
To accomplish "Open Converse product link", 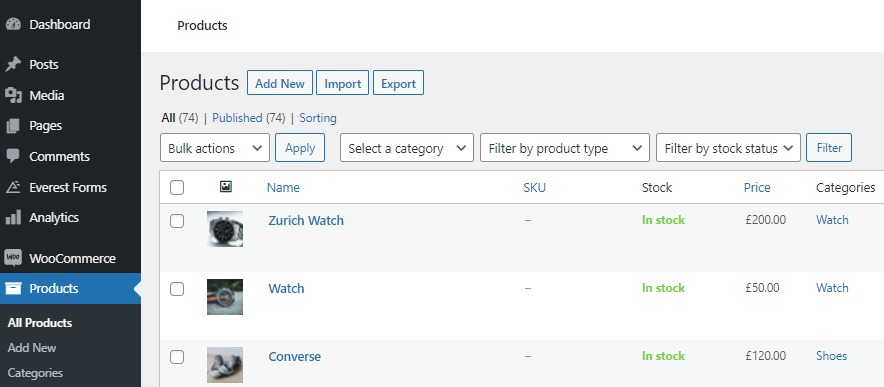I will click(294, 357).
